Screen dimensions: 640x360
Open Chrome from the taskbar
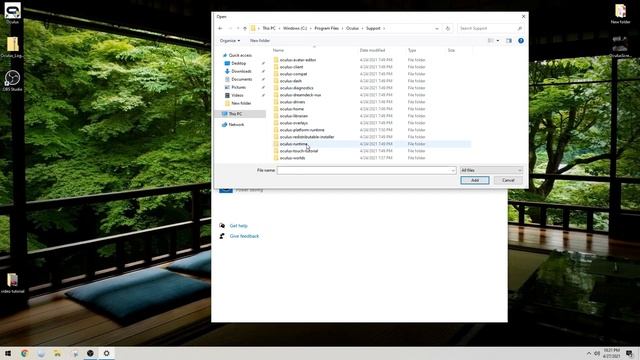click(x=24, y=353)
